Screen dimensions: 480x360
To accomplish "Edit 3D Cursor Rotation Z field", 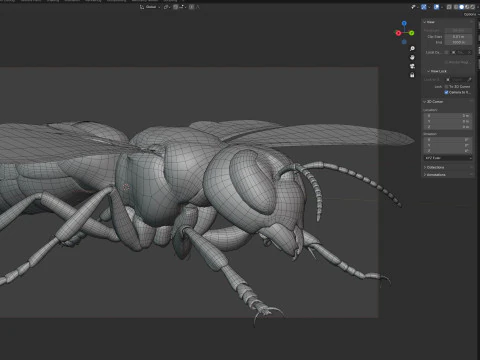I will (x=448, y=151).
